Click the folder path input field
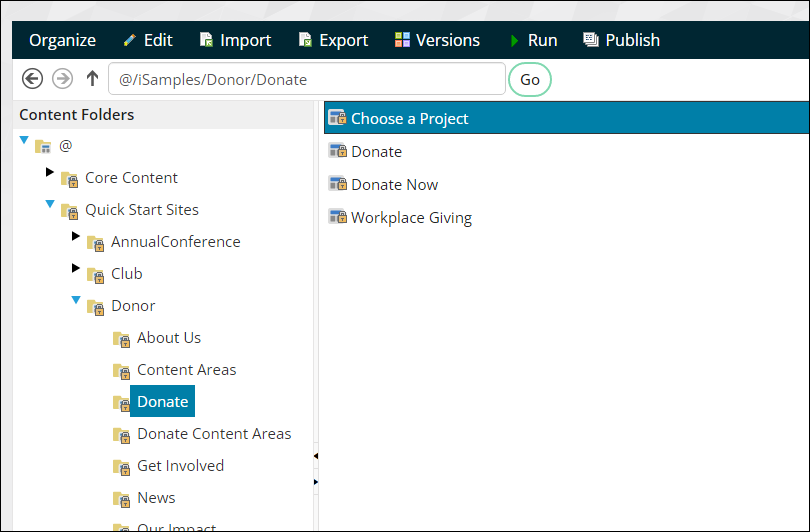The width and height of the screenshot is (810, 532). [x=307, y=79]
